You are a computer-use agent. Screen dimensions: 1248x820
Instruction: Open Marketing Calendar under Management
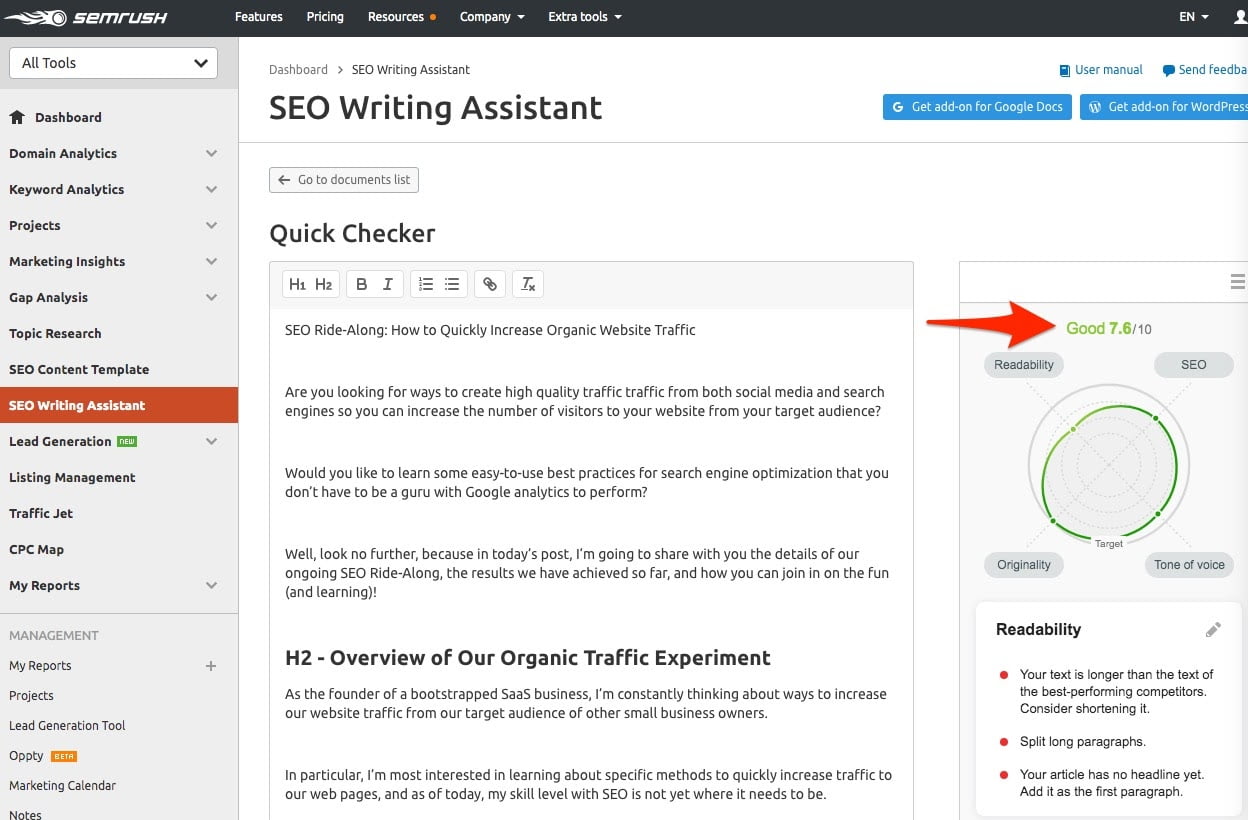pyautogui.click(x=62, y=786)
